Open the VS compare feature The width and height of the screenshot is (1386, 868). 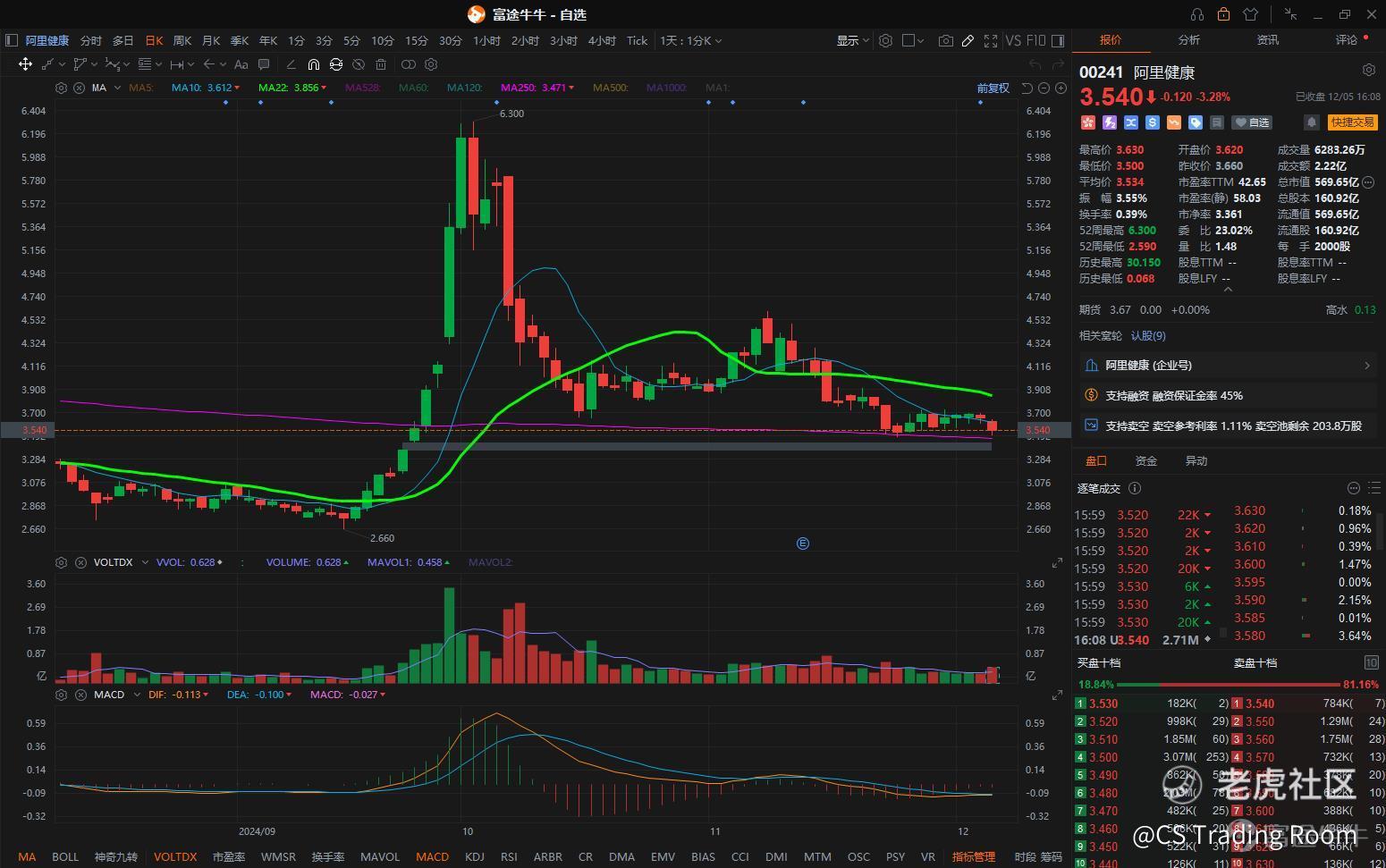(x=1013, y=40)
